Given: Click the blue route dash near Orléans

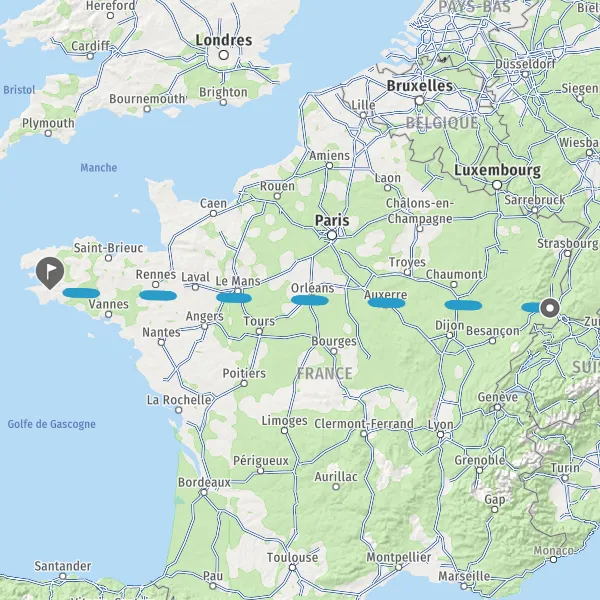Looking at the screenshot, I should 310,300.
